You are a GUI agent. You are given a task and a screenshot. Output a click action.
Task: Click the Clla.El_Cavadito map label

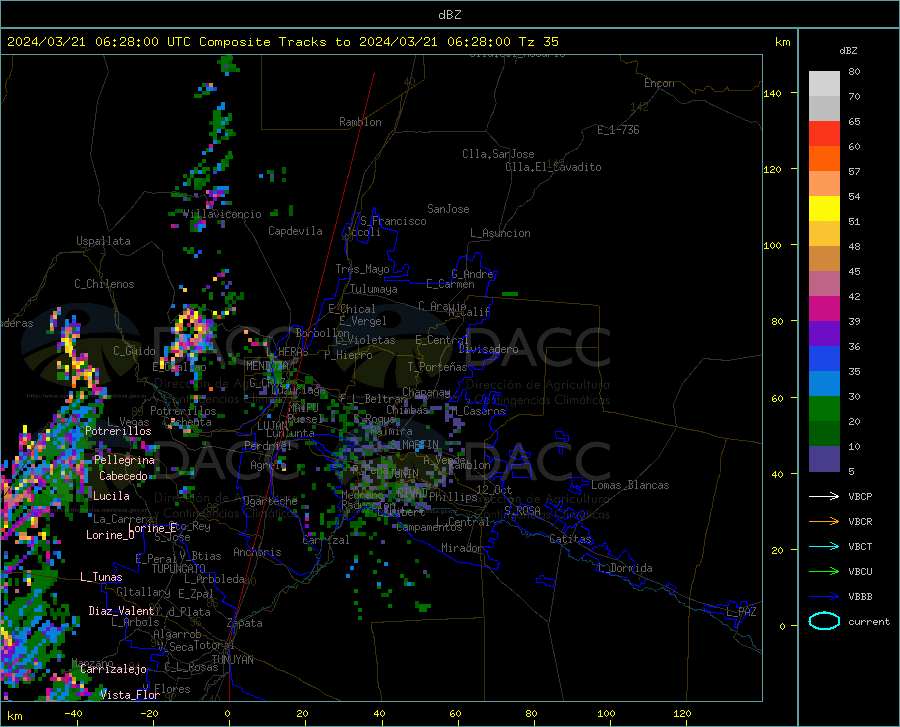[553, 167]
